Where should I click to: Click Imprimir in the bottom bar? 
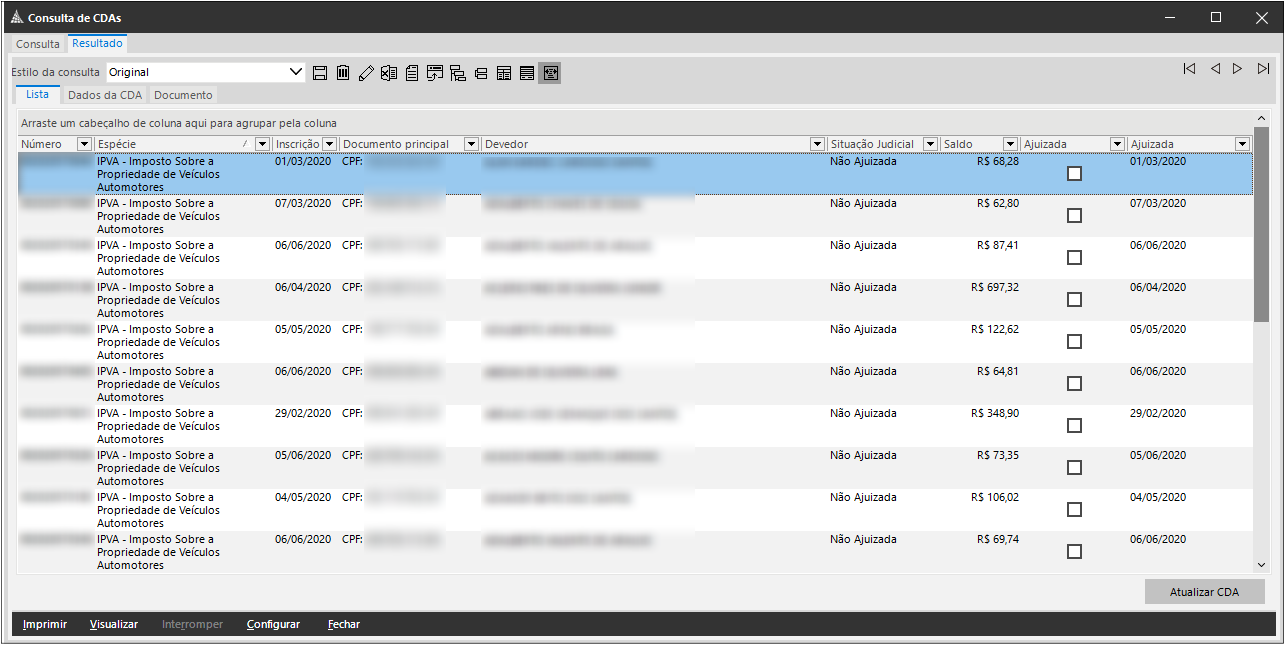[45, 624]
